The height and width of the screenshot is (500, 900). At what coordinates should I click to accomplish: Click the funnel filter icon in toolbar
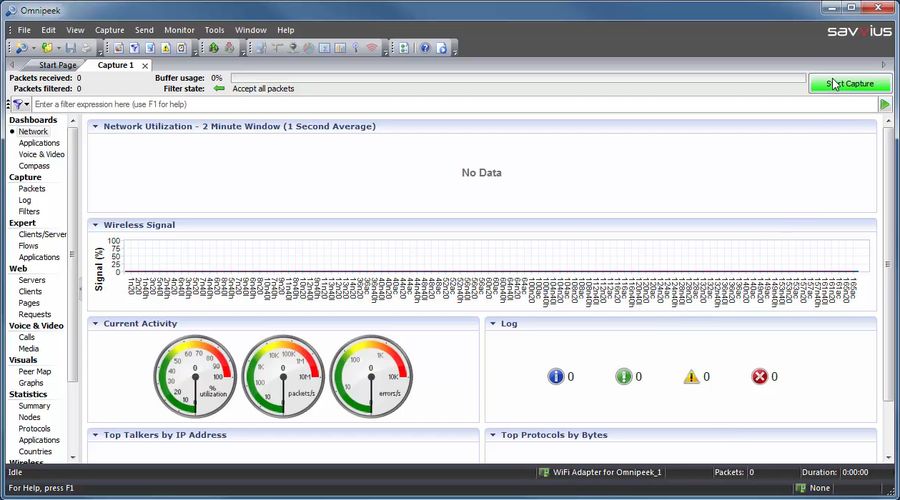coord(134,48)
